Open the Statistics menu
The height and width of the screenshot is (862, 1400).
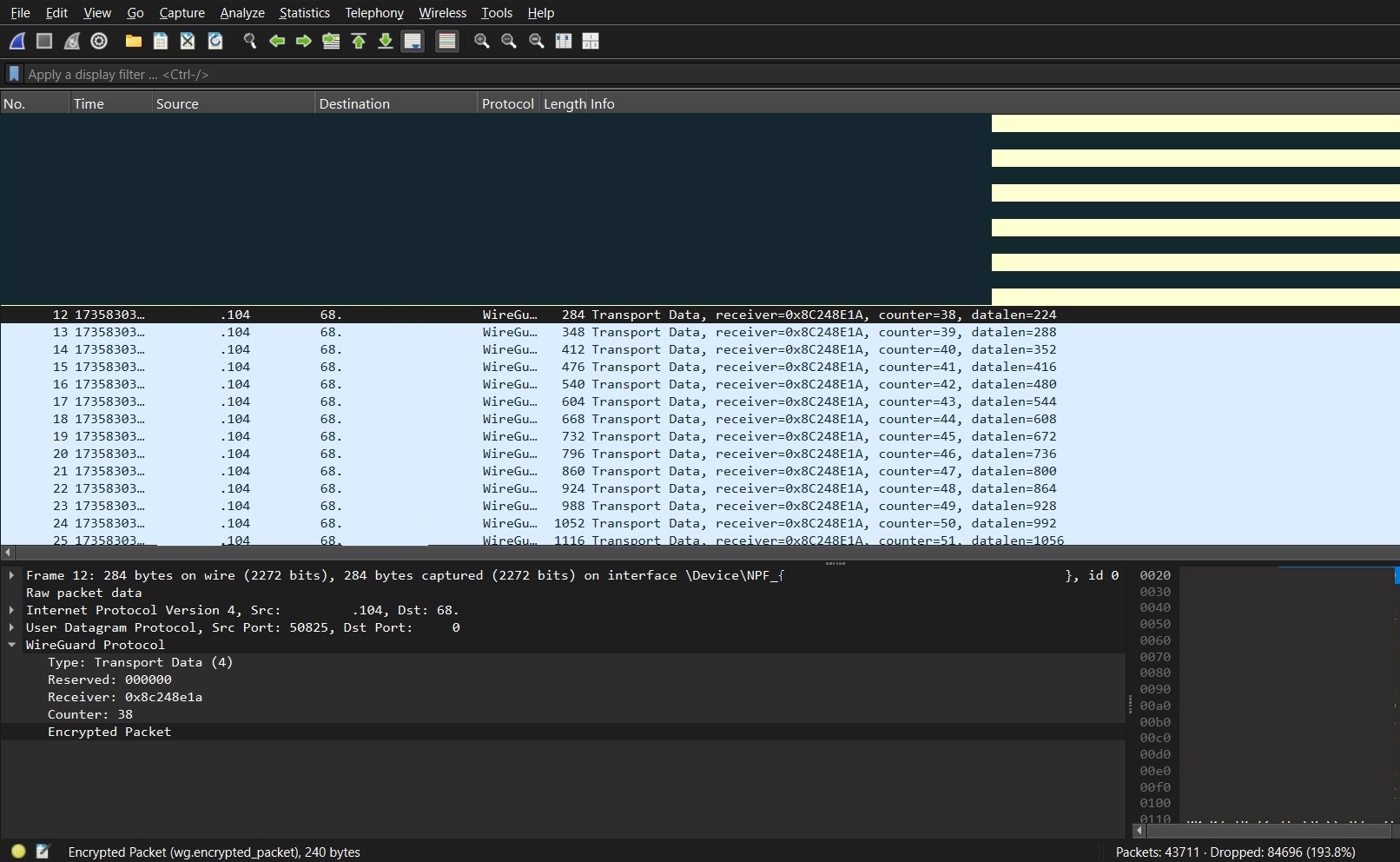[x=305, y=12]
